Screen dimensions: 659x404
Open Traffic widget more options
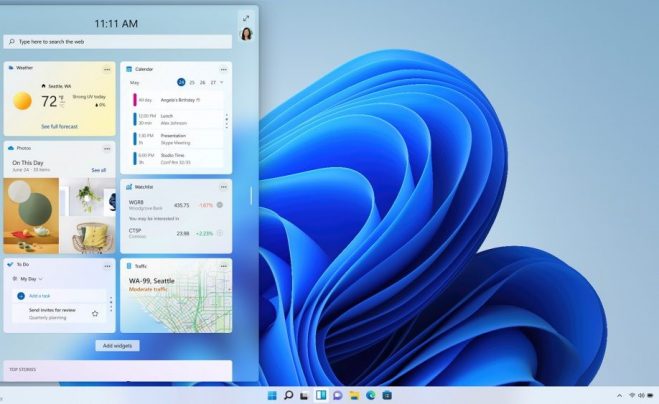tap(223, 266)
